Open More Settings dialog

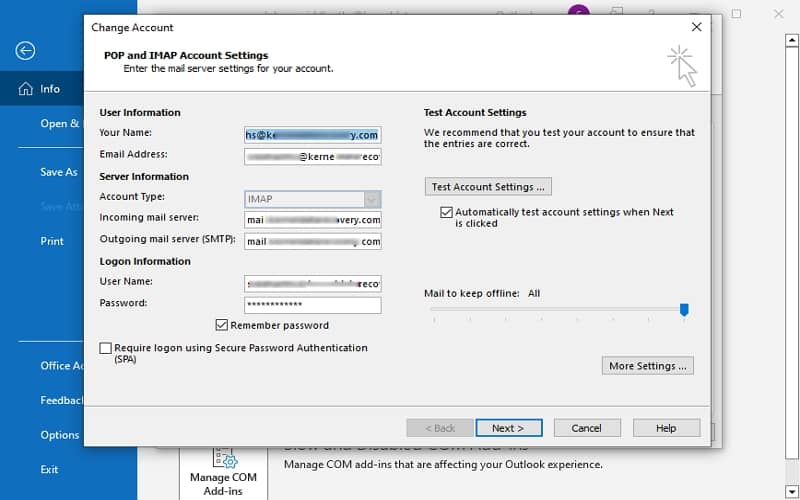pyautogui.click(x=647, y=366)
